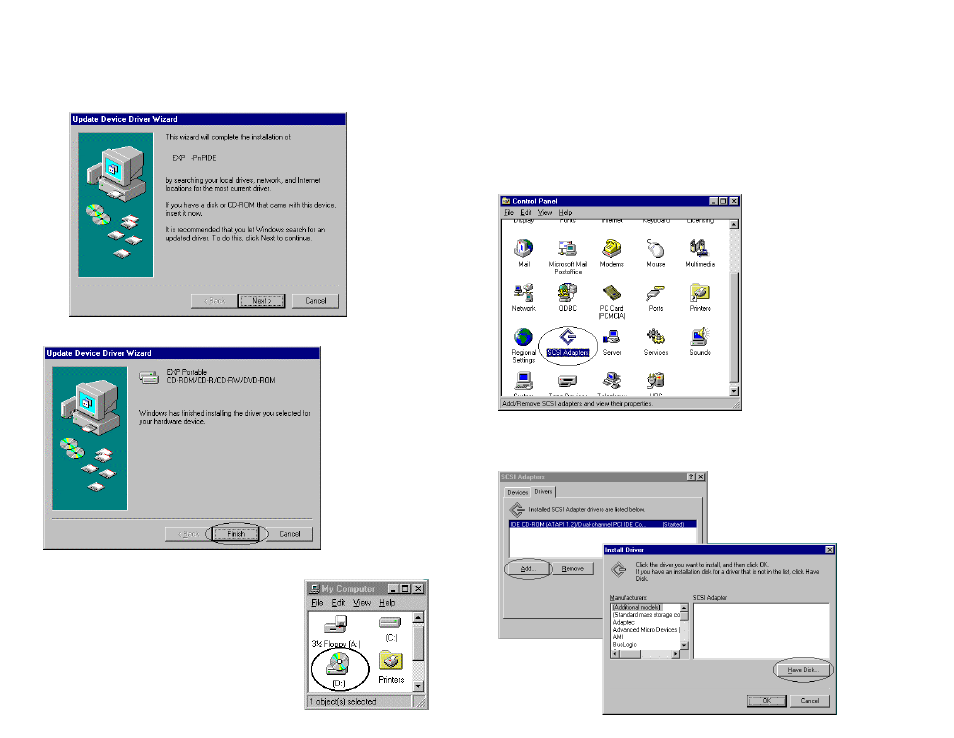Image resolution: width=954 pixels, height=738 pixels.
Task: Select AMI in Manufacturers list
Action: click(618, 637)
